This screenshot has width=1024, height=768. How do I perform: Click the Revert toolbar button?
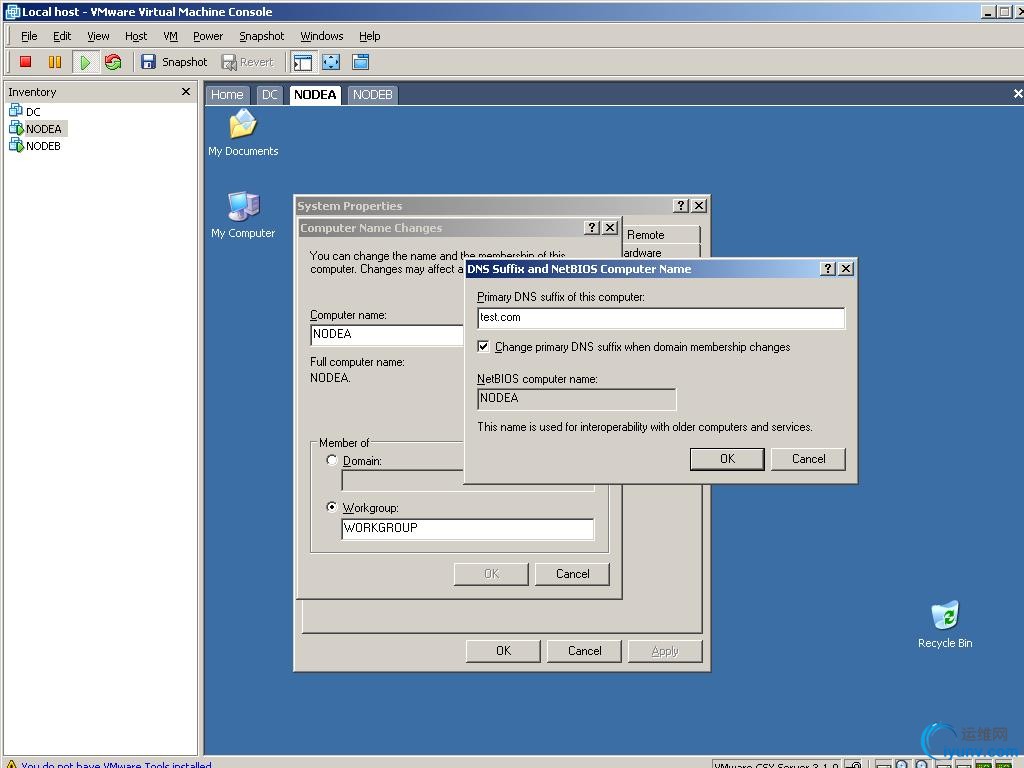(x=248, y=62)
